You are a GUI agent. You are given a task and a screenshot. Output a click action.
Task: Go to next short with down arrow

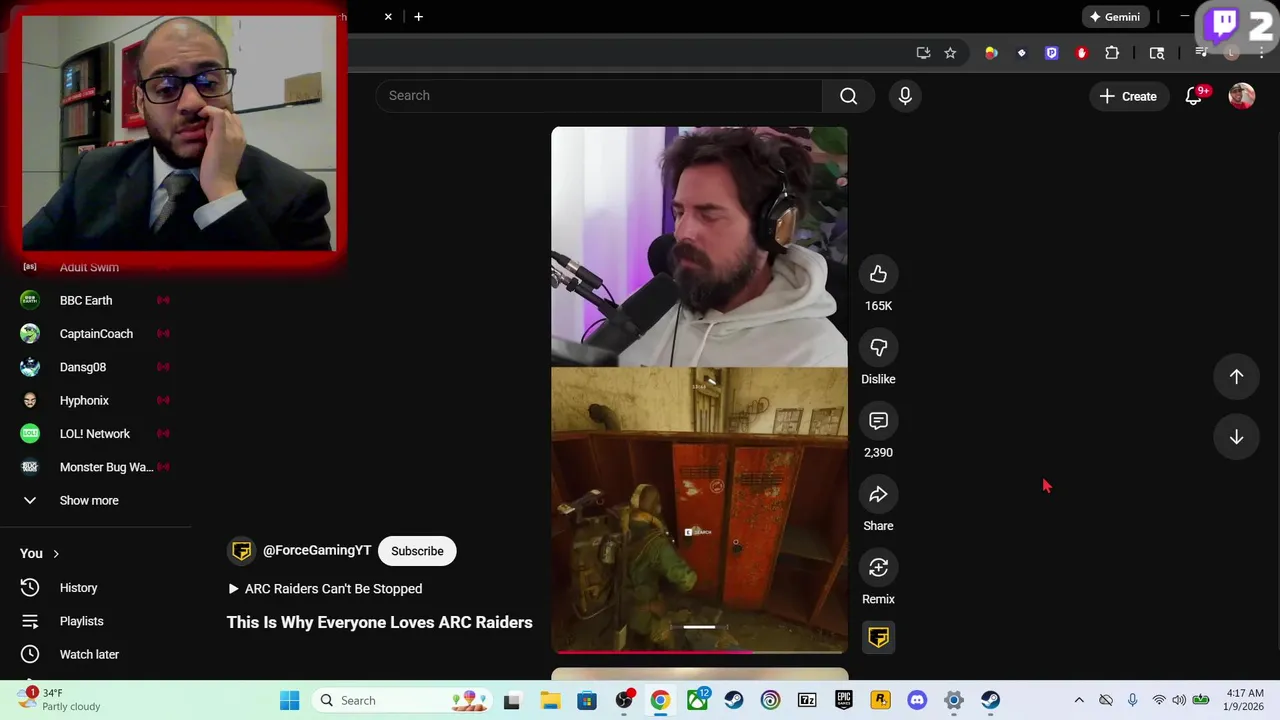[1236, 437]
